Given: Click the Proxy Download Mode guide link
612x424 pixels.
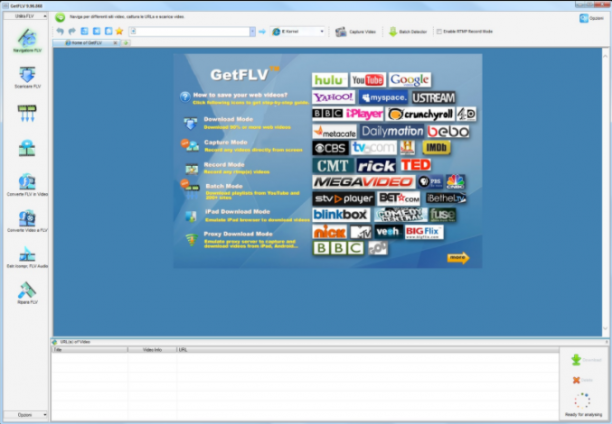Looking at the screenshot, I should pos(238,234).
